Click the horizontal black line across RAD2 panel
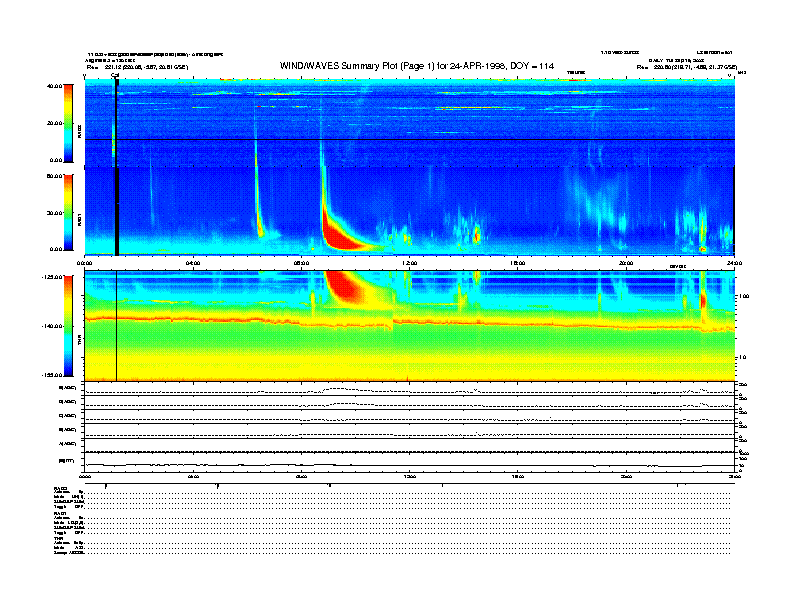Viewport: 792px width, 612px height. 410,139
